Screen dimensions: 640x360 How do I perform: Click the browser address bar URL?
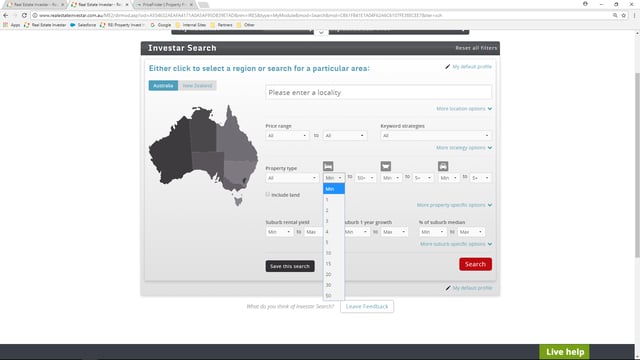pyautogui.click(x=241, y=16)
